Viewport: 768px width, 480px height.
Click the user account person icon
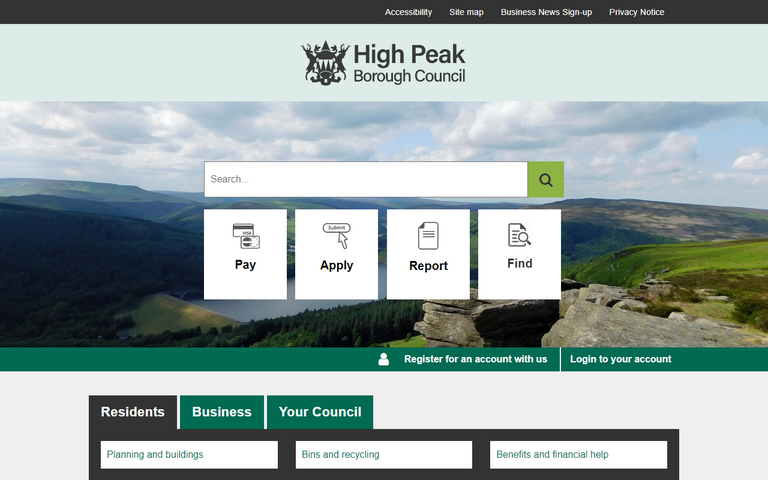point(384,359)
